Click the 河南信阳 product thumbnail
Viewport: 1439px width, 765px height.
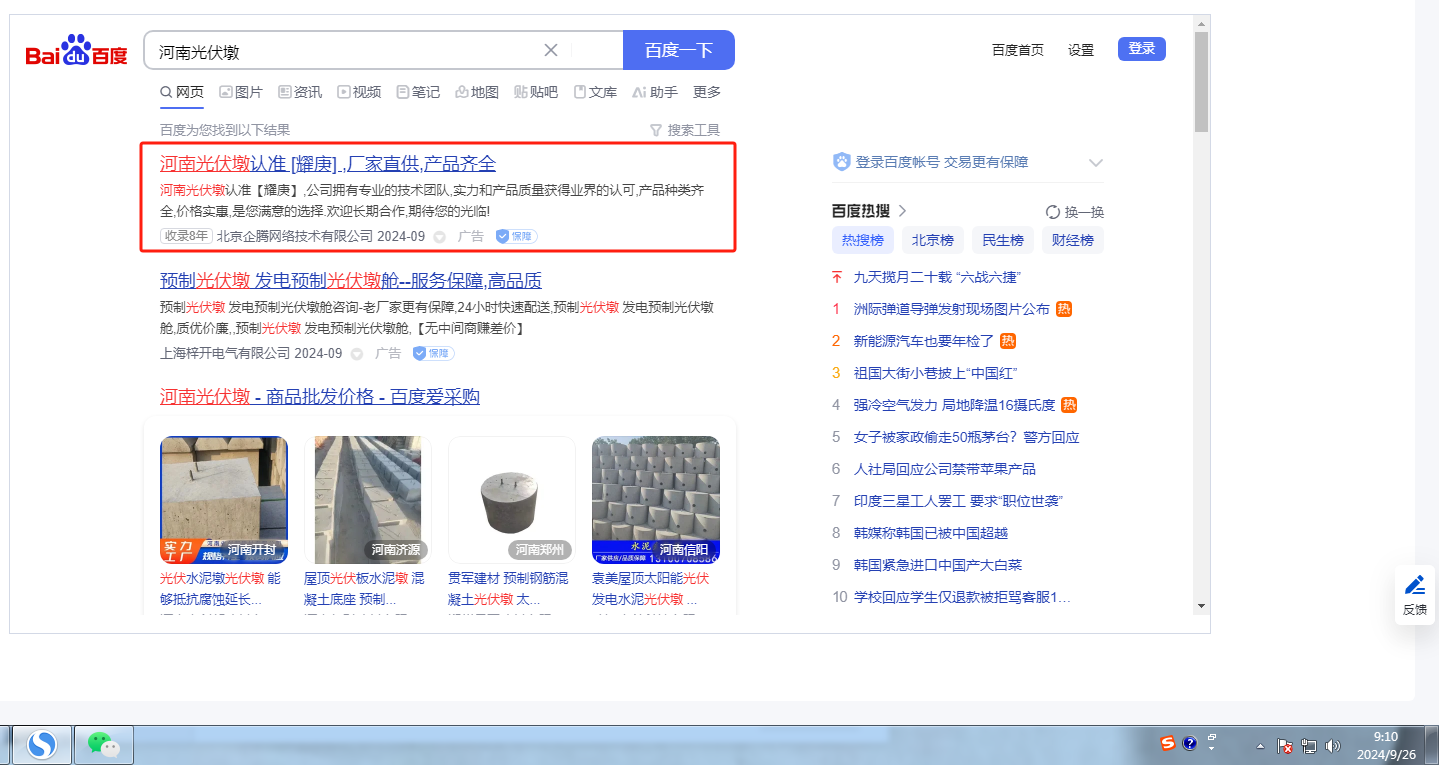[656, 500]
